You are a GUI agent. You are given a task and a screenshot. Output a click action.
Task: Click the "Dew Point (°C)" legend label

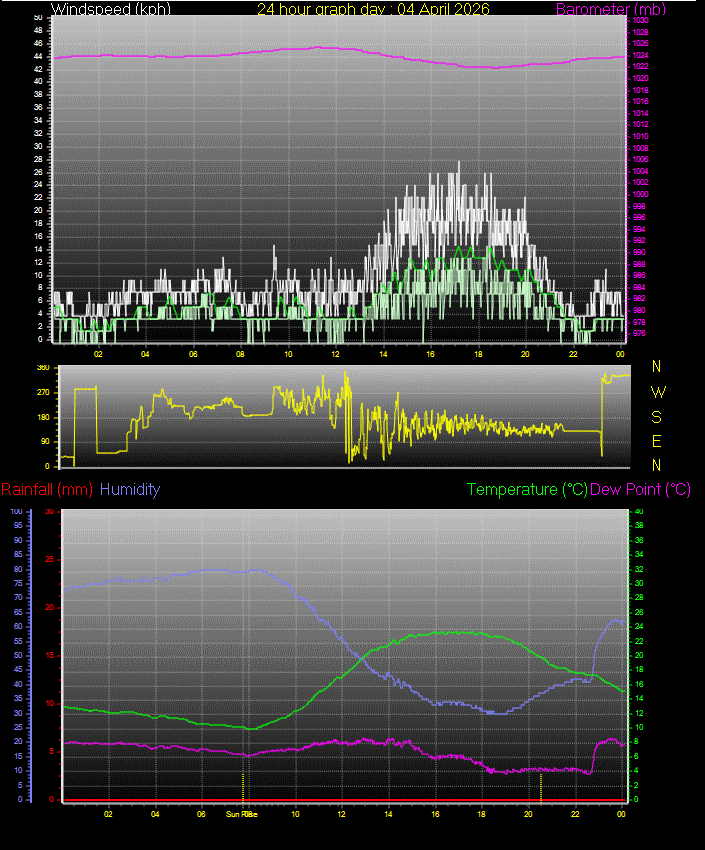[640, 490]
